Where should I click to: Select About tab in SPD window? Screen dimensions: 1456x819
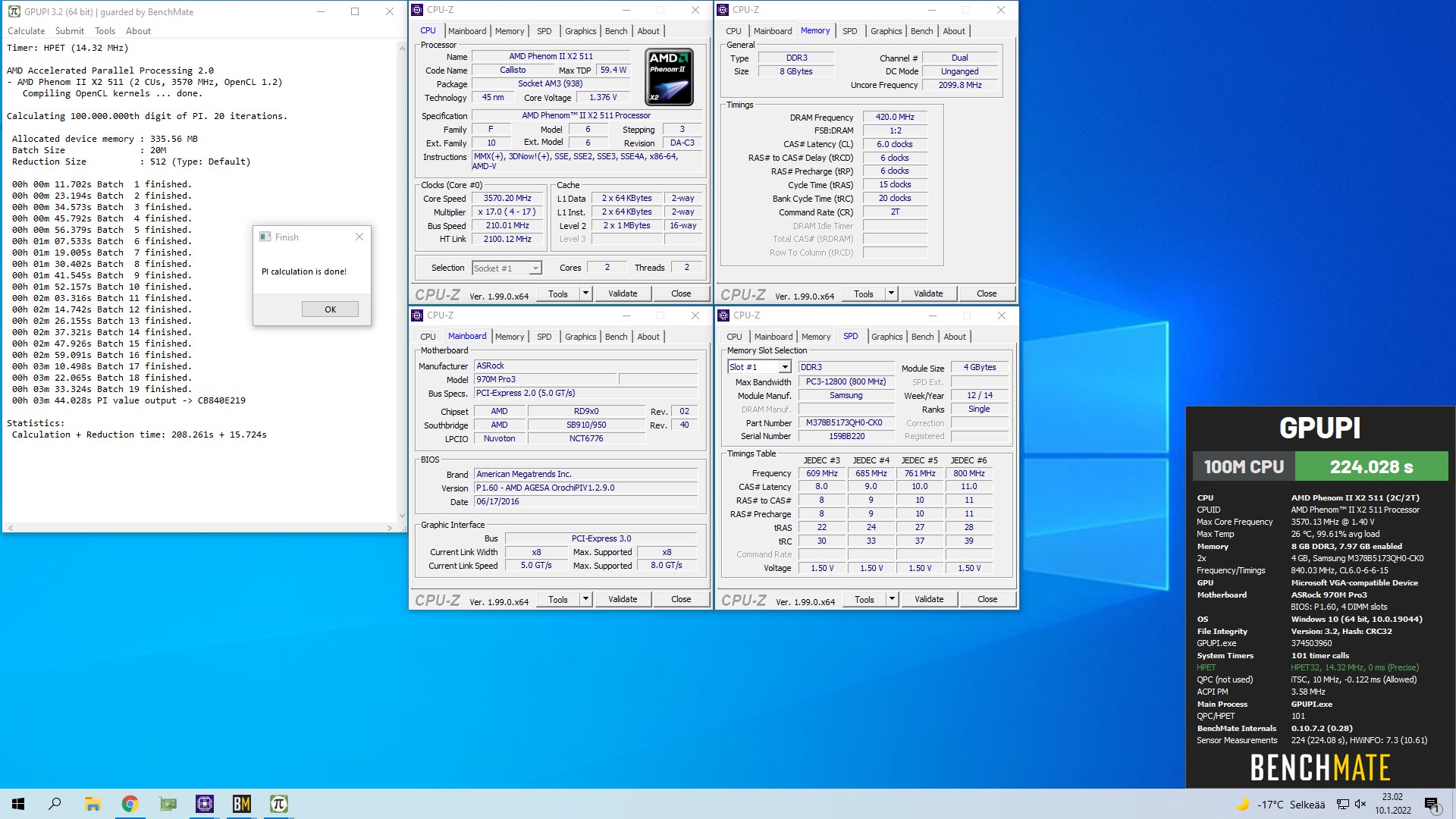pos(955,337)
